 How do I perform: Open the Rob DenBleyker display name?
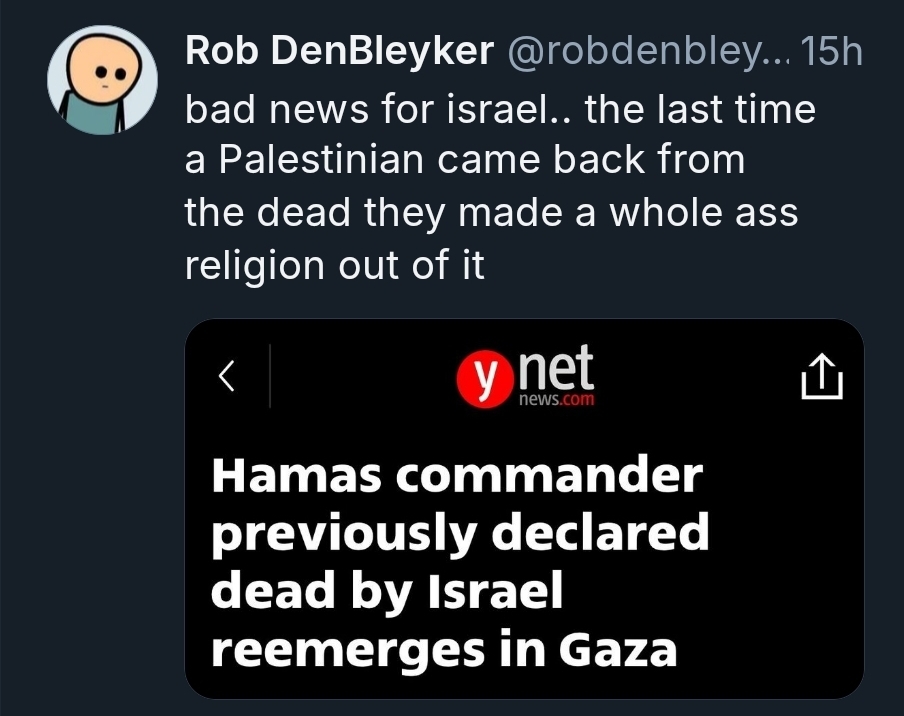click(339, 54)
